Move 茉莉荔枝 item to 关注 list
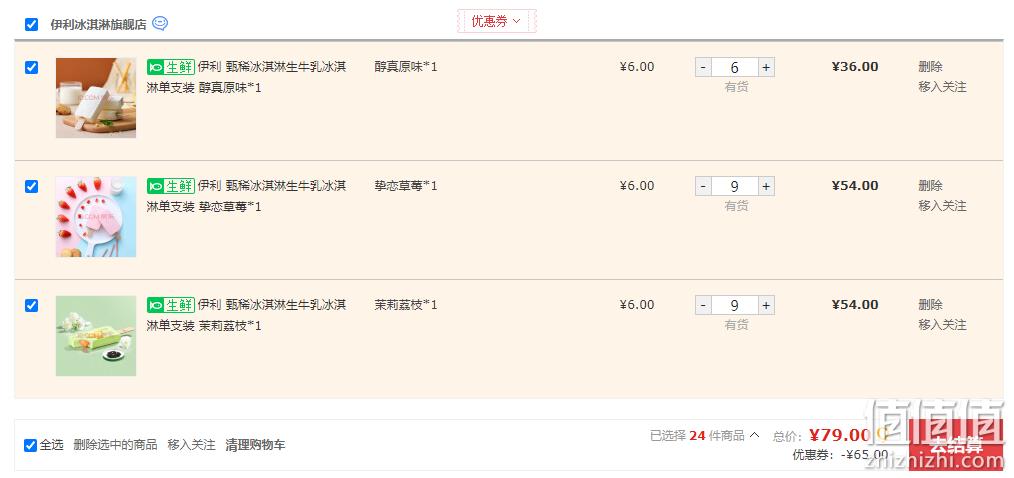The image size is (1014, 478). pyautogui.click(x=942, y=325)
